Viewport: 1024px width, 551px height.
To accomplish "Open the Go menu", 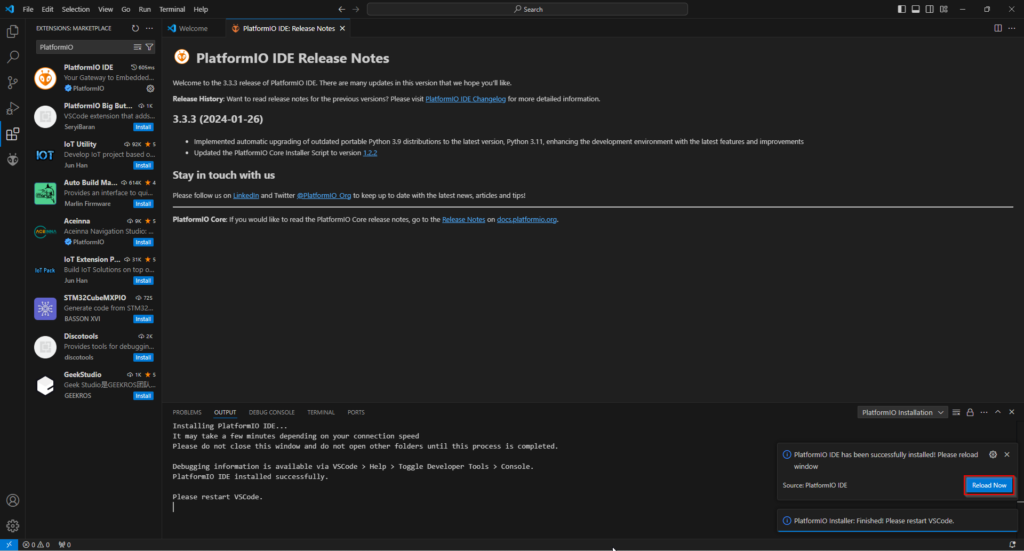I will pyautogui.click(x=125, y=9).
